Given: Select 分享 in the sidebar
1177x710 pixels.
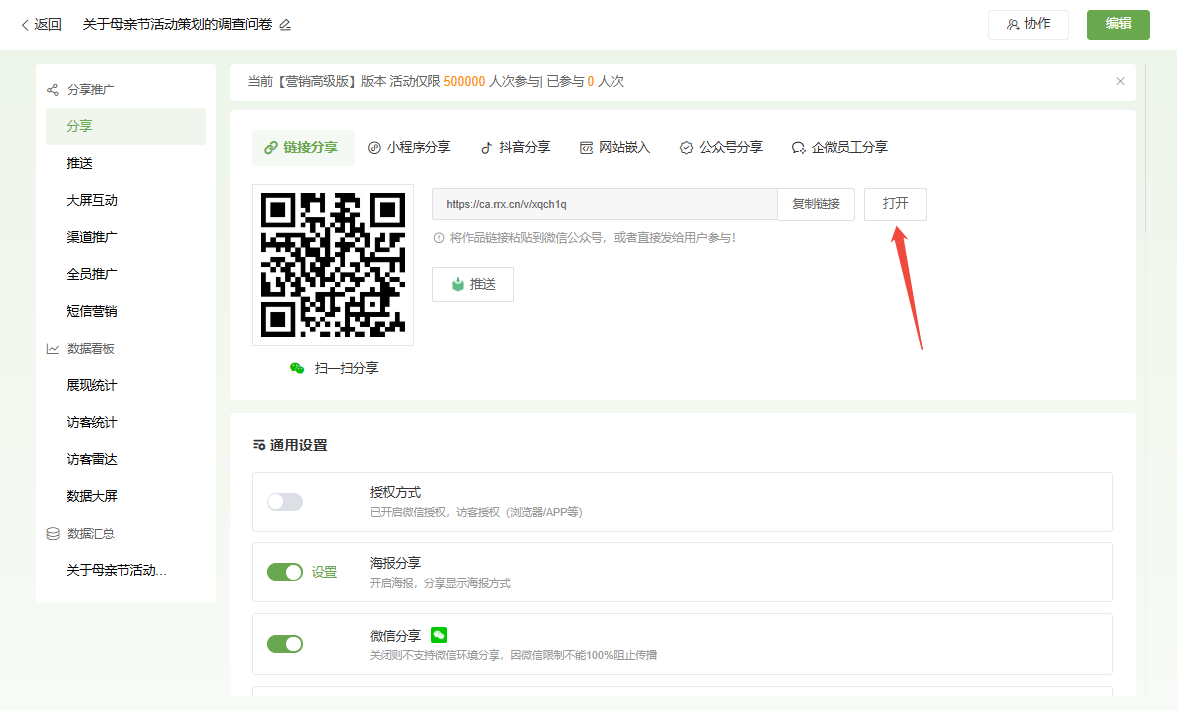Looking at the screenshot, I should coord(126,126).
